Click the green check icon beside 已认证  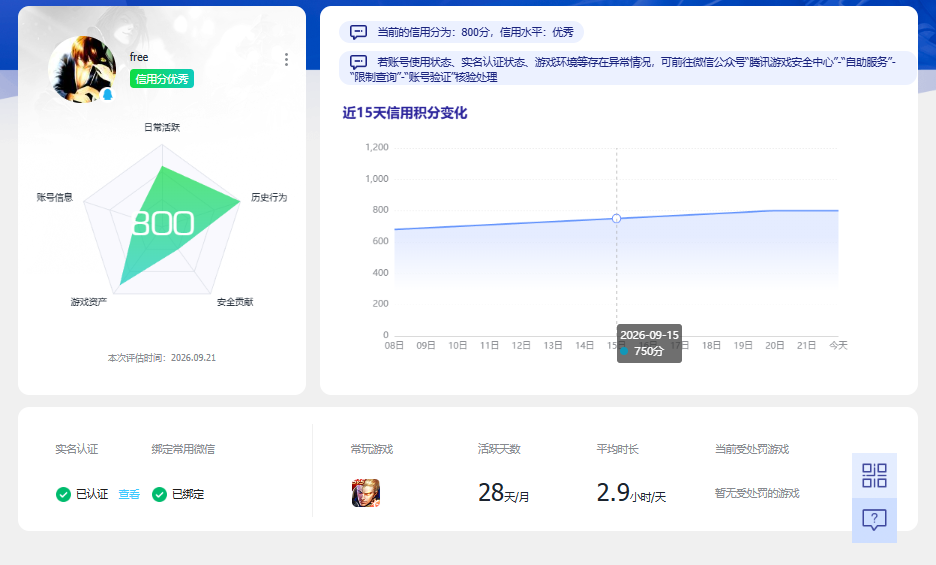63,495
